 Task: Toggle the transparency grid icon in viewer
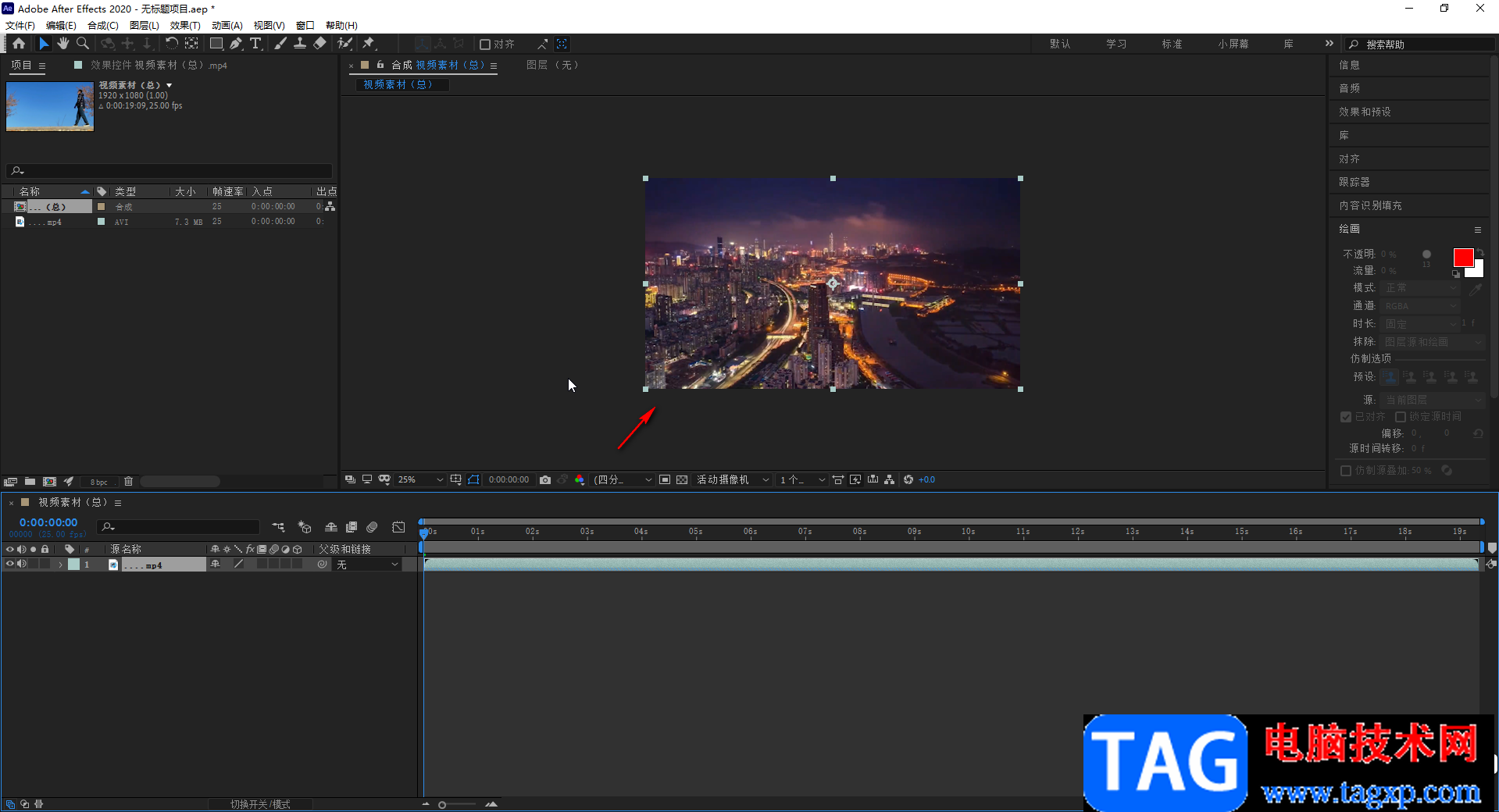pos(682,479)
